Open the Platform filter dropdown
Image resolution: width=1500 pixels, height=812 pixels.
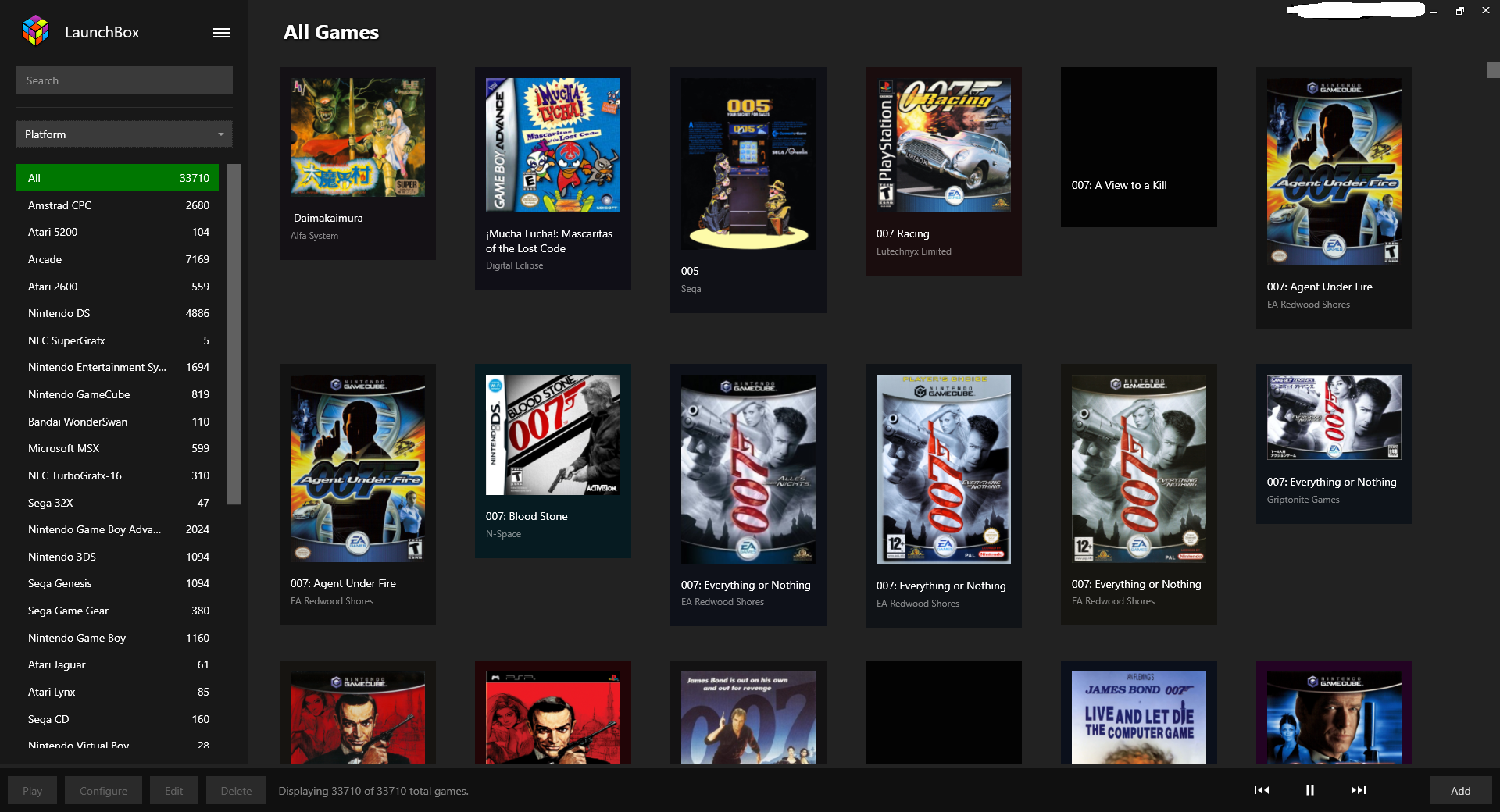tap(124, 134)
